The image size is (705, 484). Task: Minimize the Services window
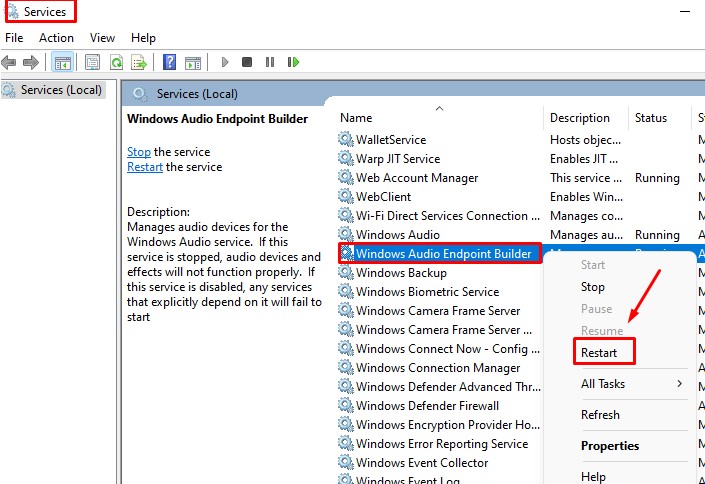point(685,11)
